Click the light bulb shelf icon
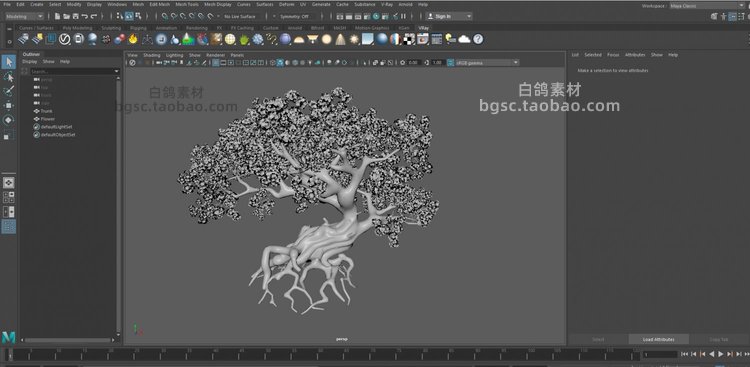The width and height of the screenshot is (750, 367). coord(450,39)
